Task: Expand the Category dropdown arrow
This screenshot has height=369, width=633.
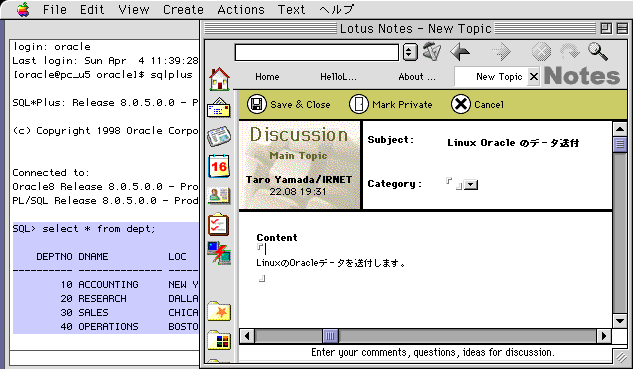Action: click(x=471, y=185)
